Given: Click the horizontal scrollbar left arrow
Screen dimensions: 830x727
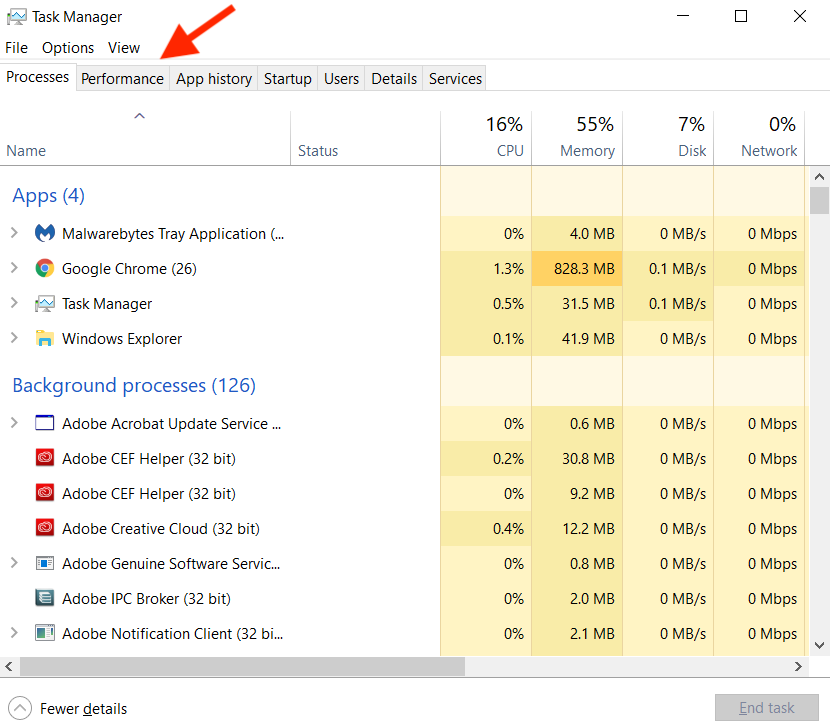Looking at the screenshot, I should click(9, 667).
